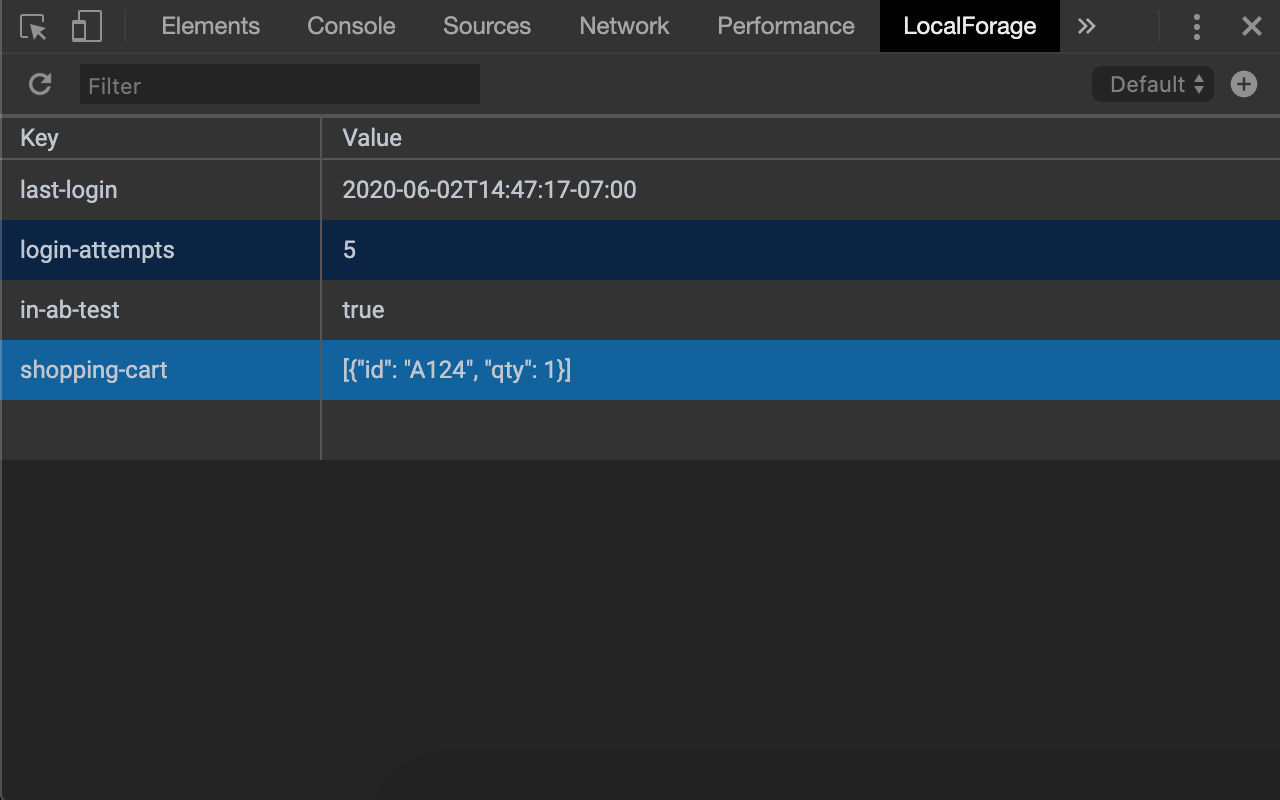Expand the Default storage instance dropdown

tap(1152, 84)
